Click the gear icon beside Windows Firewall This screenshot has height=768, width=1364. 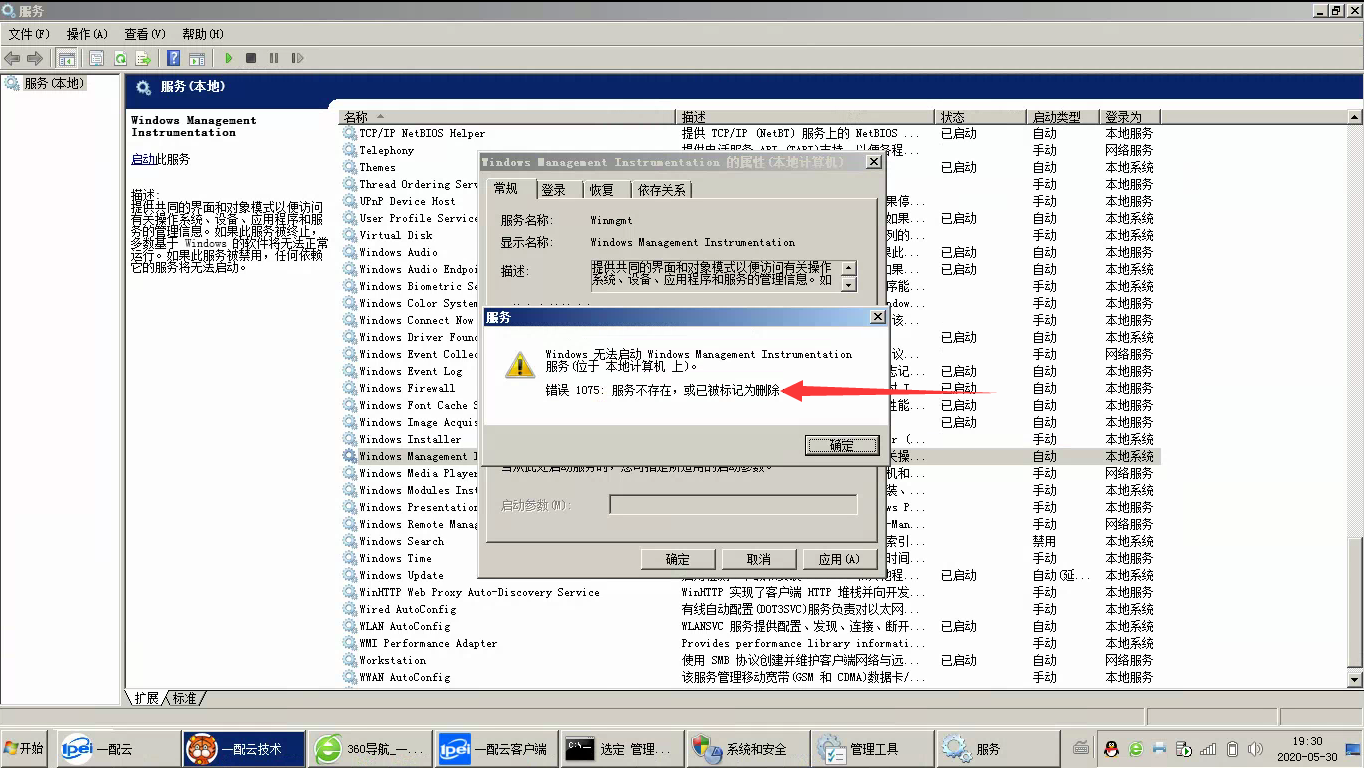coord(350,388)
